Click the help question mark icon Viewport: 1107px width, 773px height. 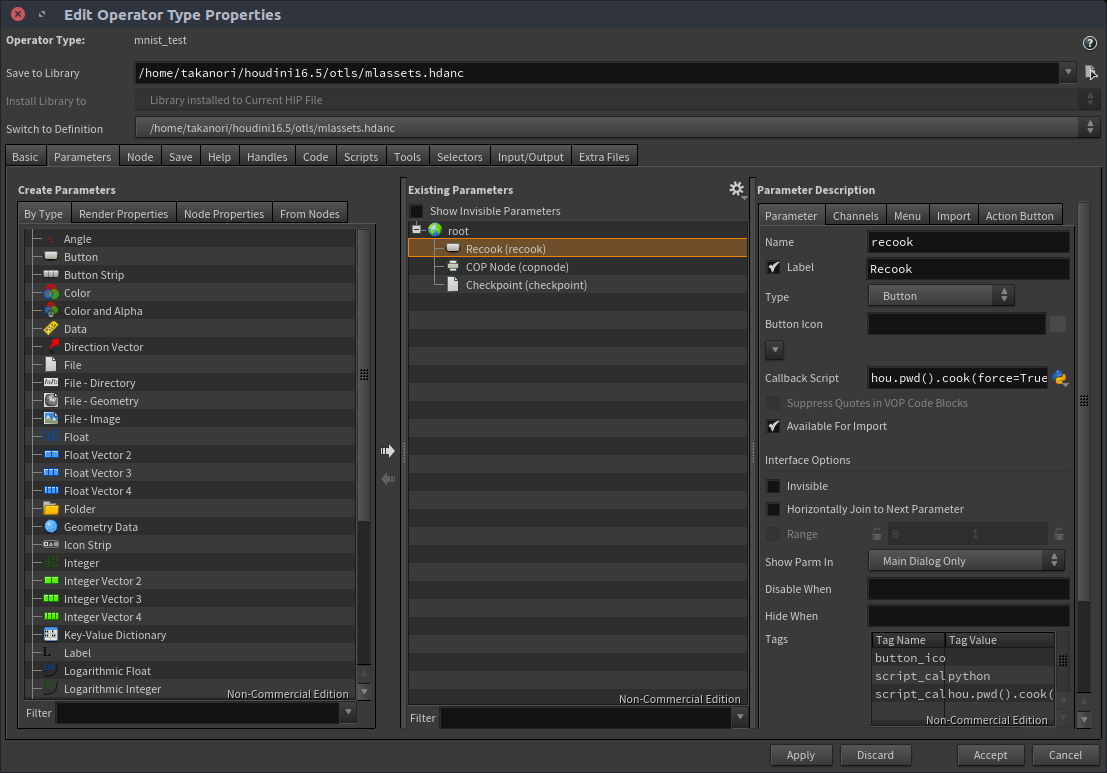click(x=1090, y=43)
